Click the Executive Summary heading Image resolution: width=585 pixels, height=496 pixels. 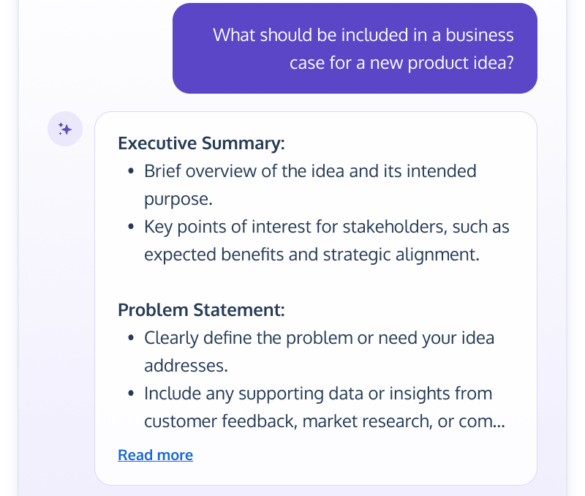click(x=201, y=143)
